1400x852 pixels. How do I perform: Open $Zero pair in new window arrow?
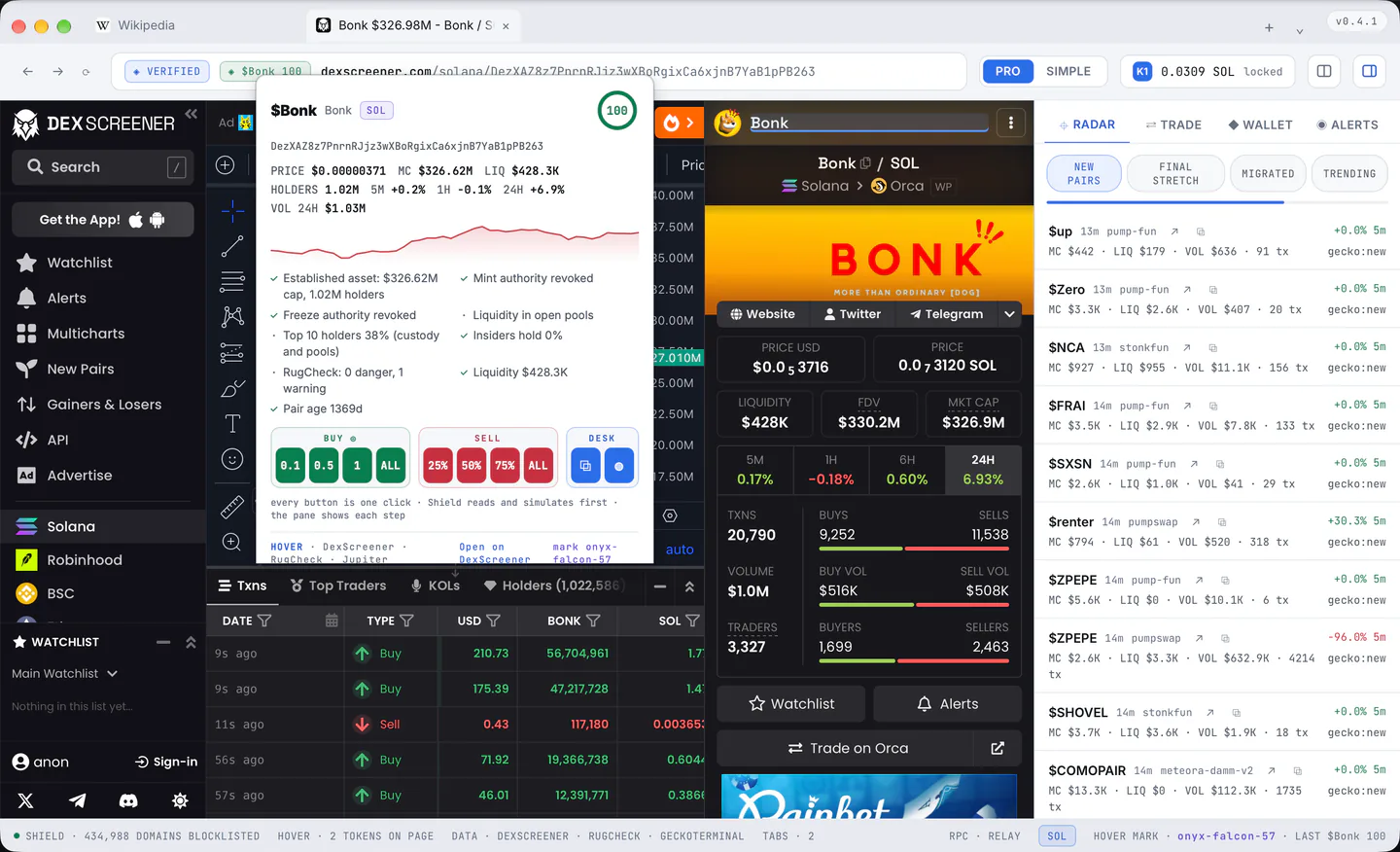click(1187, 290)
